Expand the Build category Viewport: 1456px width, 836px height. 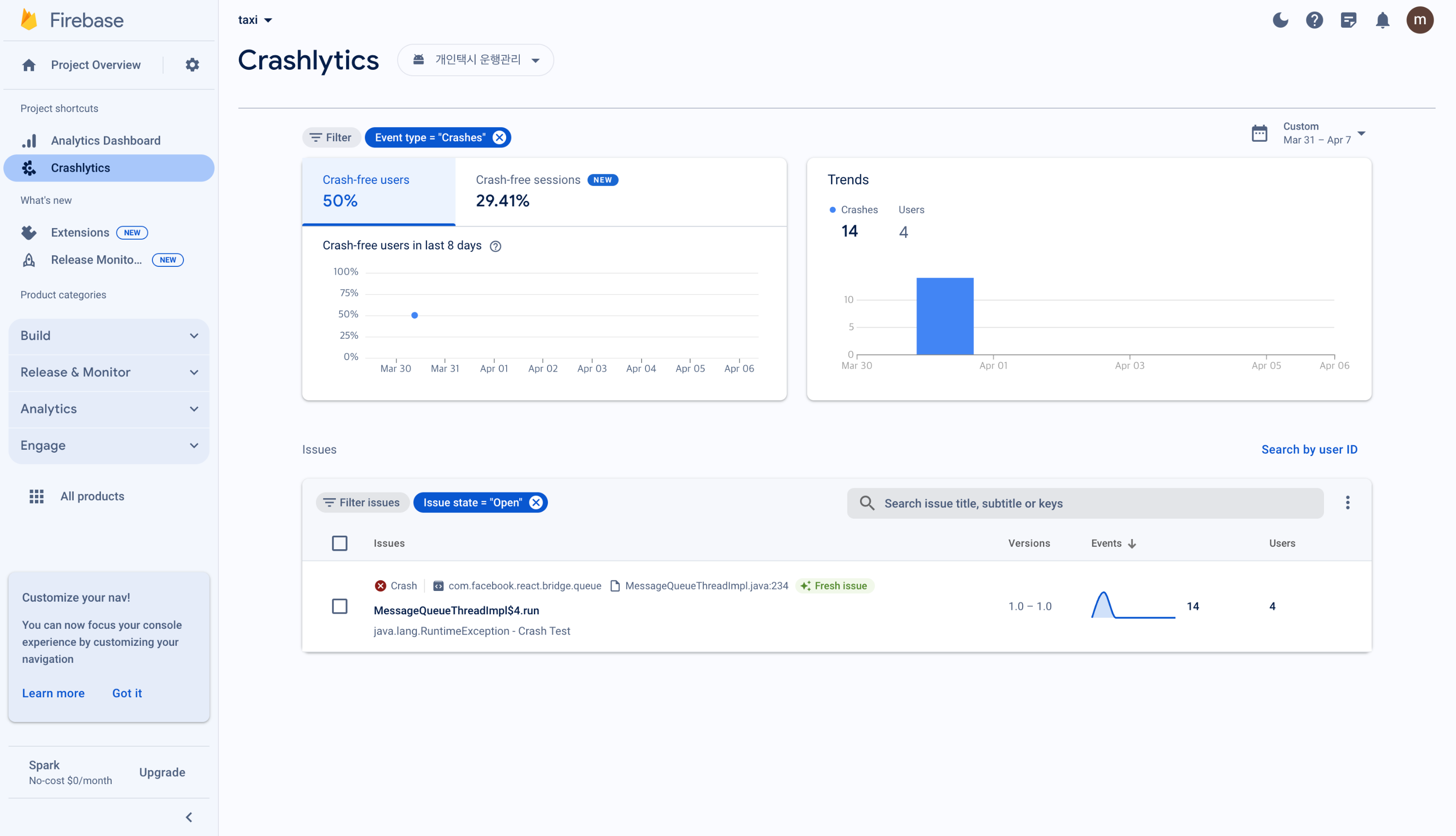[109, 336]
